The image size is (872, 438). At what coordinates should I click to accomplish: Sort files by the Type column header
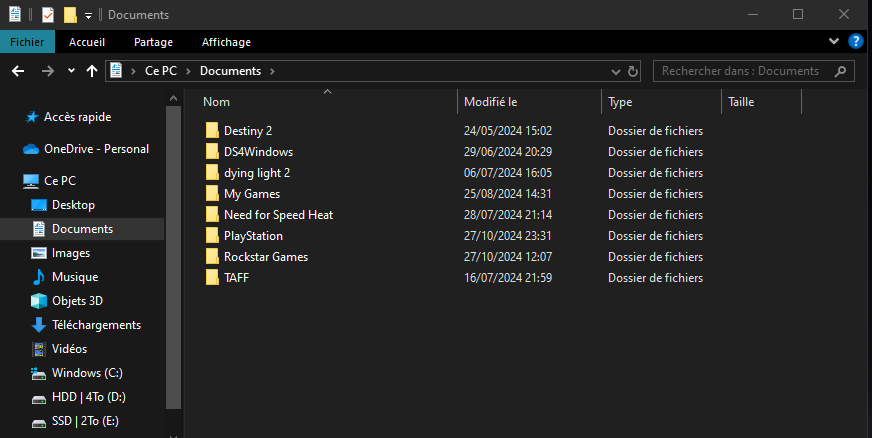click(x=620, y=102)
